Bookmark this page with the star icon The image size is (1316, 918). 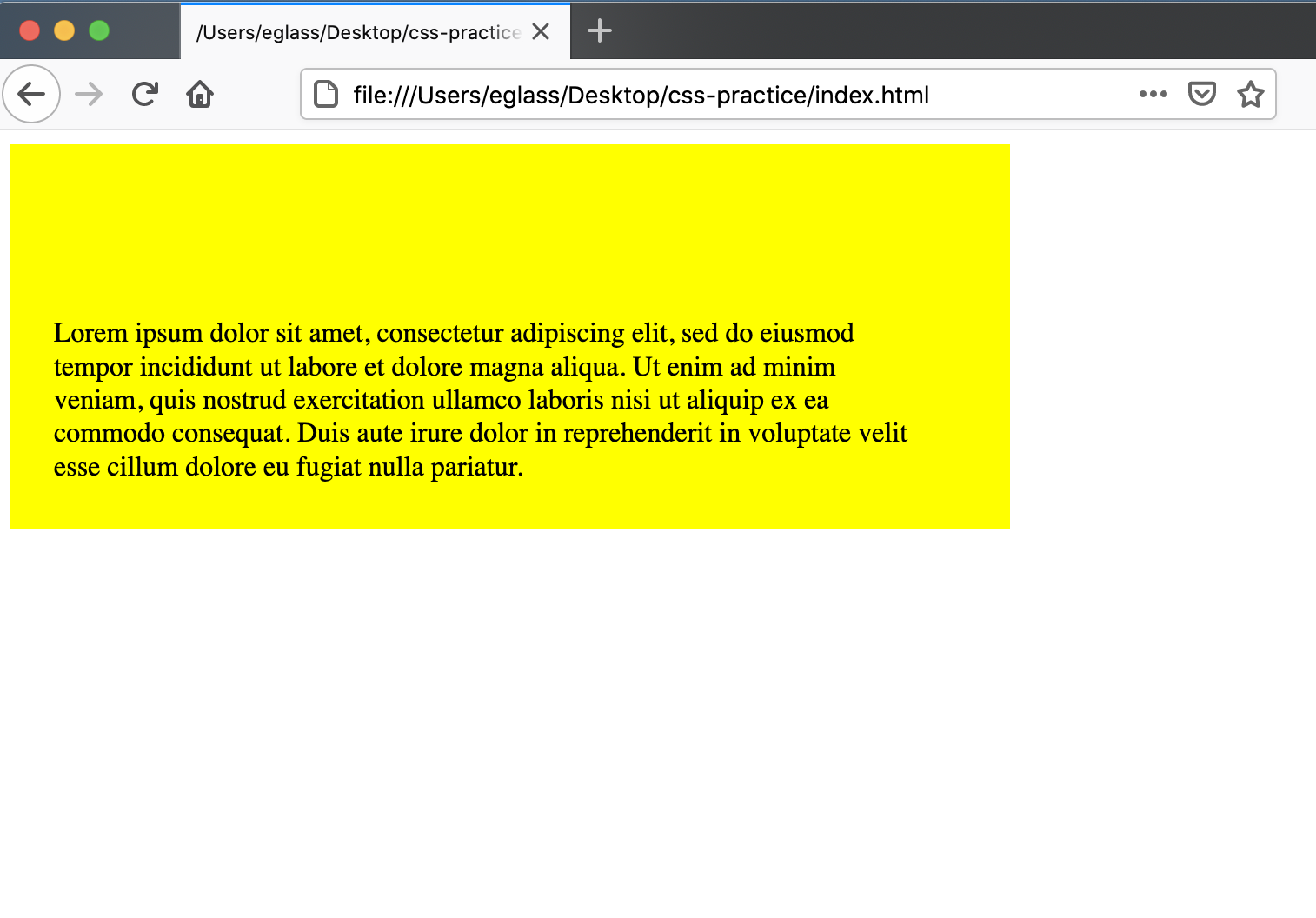(1250, 94)
